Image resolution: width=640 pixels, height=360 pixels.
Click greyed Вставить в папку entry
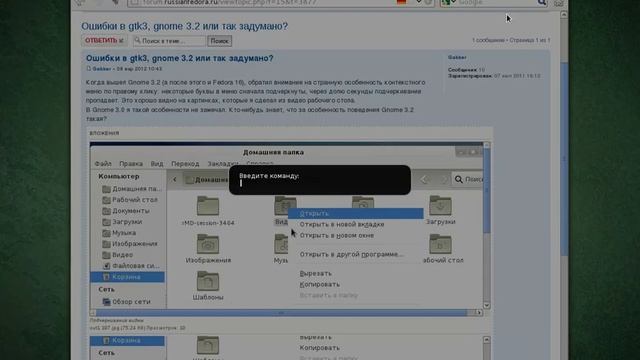point(329,296)
